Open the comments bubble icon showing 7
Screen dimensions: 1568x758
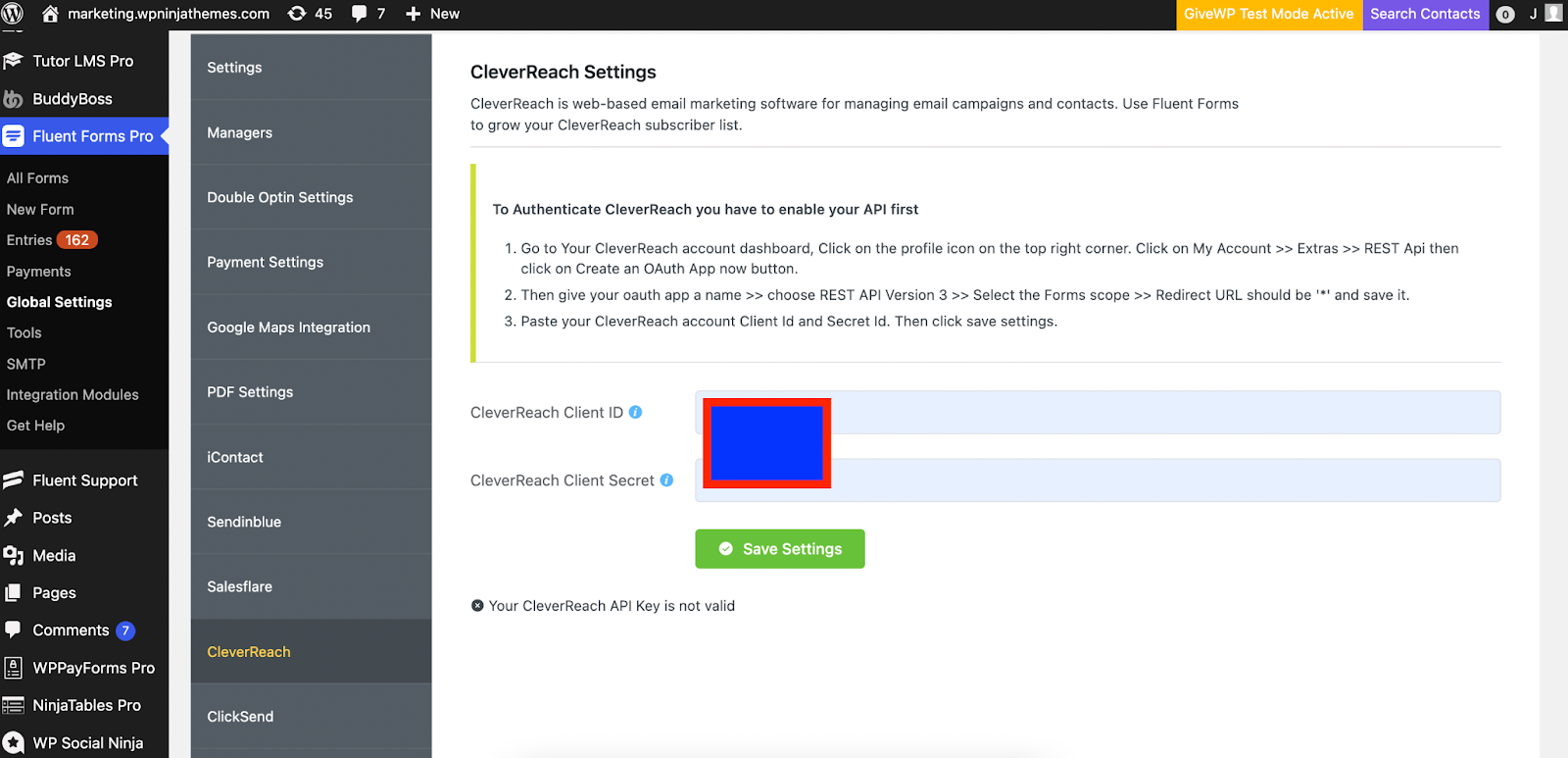[x=360, y=14]
